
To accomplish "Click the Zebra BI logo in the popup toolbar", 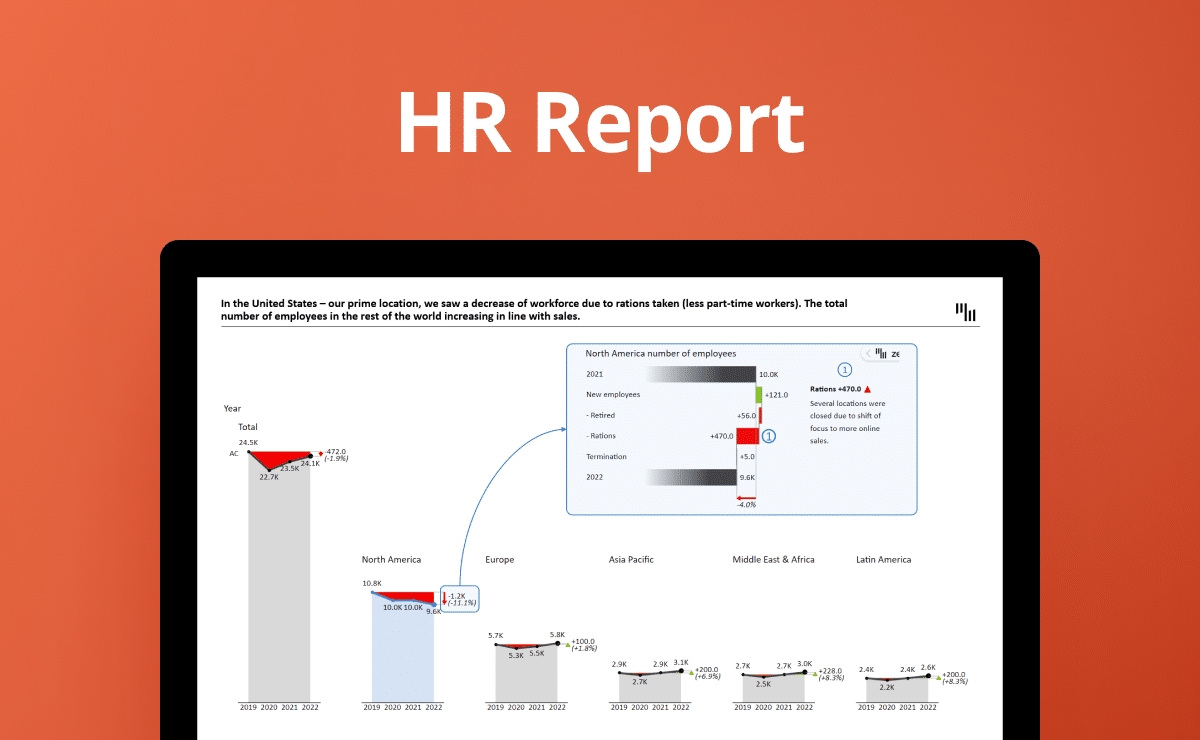I will click(881, 353).
